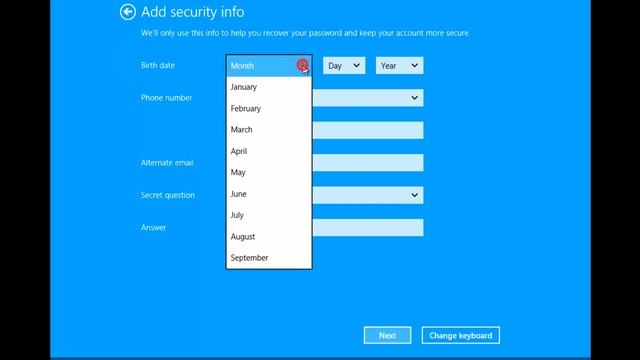This screenshot has height=360, width=640.
Task: Collapse the open Month dropdown header
Action: [269, 66]
